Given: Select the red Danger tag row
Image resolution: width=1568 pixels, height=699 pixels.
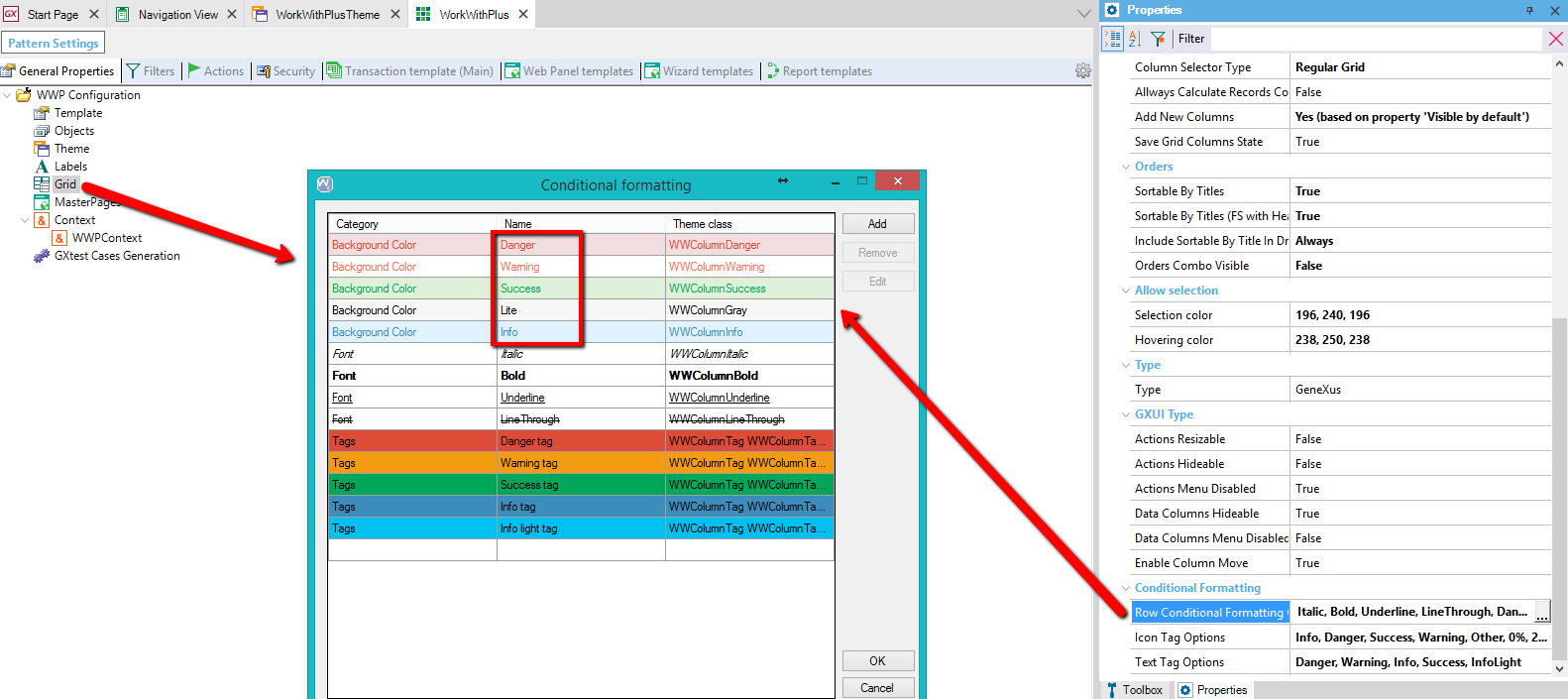Looking at the screenshot, I should tap(580, 441).
